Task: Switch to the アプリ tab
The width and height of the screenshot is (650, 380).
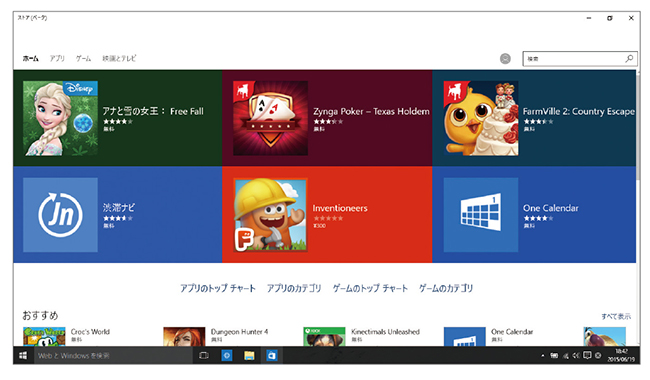Action: tap(57, 58)
